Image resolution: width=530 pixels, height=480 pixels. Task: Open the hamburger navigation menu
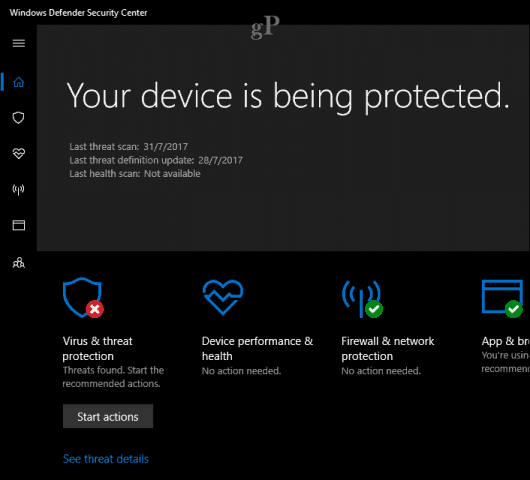(19, 43)
